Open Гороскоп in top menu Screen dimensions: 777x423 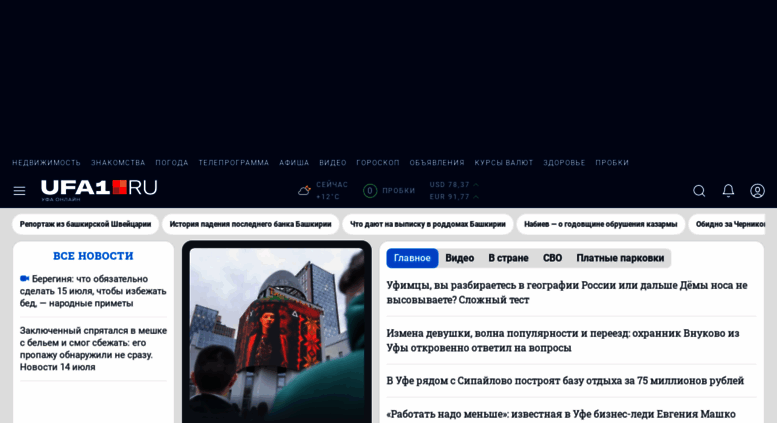coord(378,162)
